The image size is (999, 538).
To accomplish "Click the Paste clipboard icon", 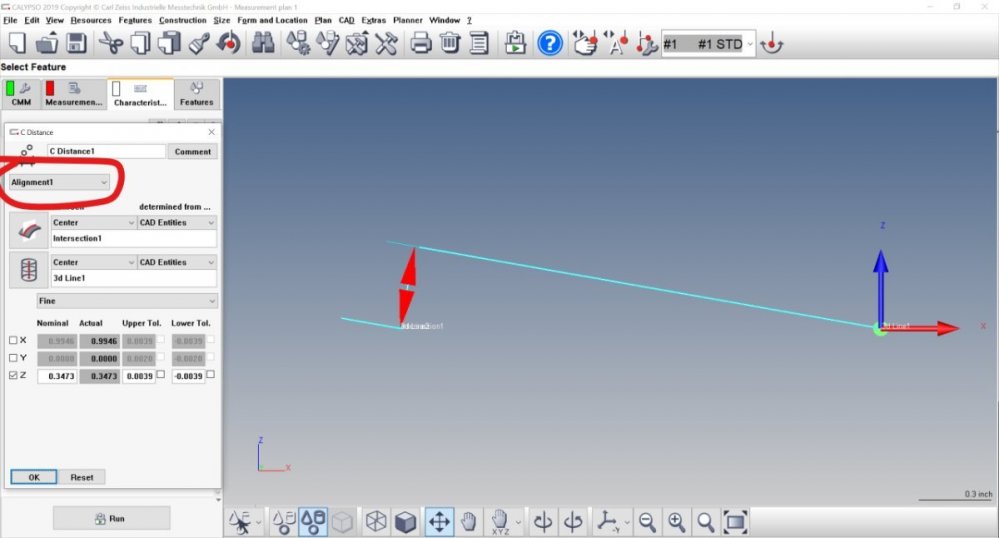I will (169, 43).
